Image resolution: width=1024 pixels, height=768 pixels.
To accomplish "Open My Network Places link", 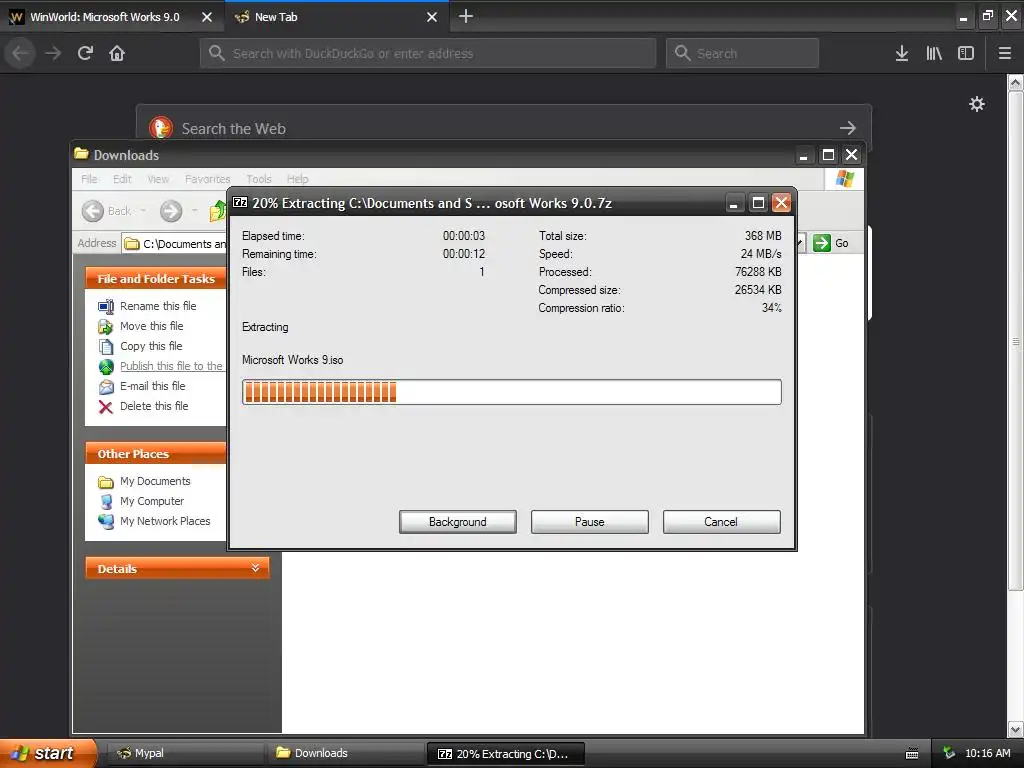I will click(165, 521).
